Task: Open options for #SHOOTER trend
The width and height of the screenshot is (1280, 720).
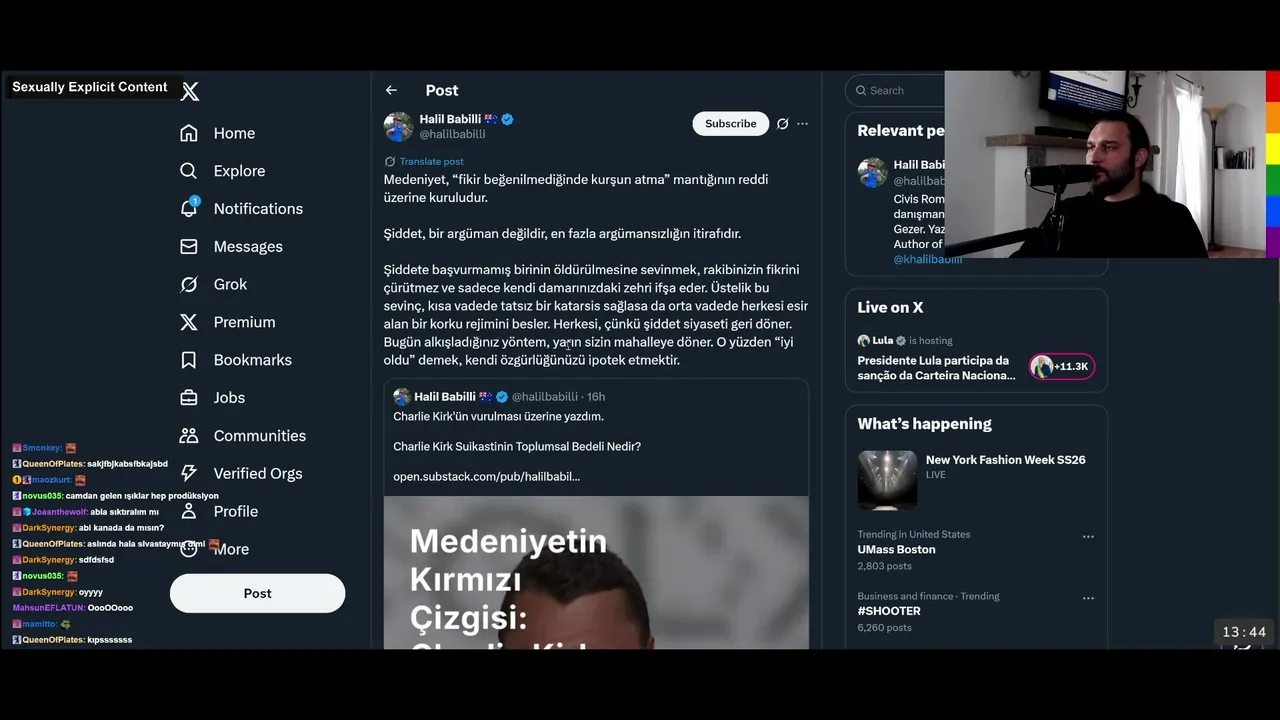Action: (1088, 599)
